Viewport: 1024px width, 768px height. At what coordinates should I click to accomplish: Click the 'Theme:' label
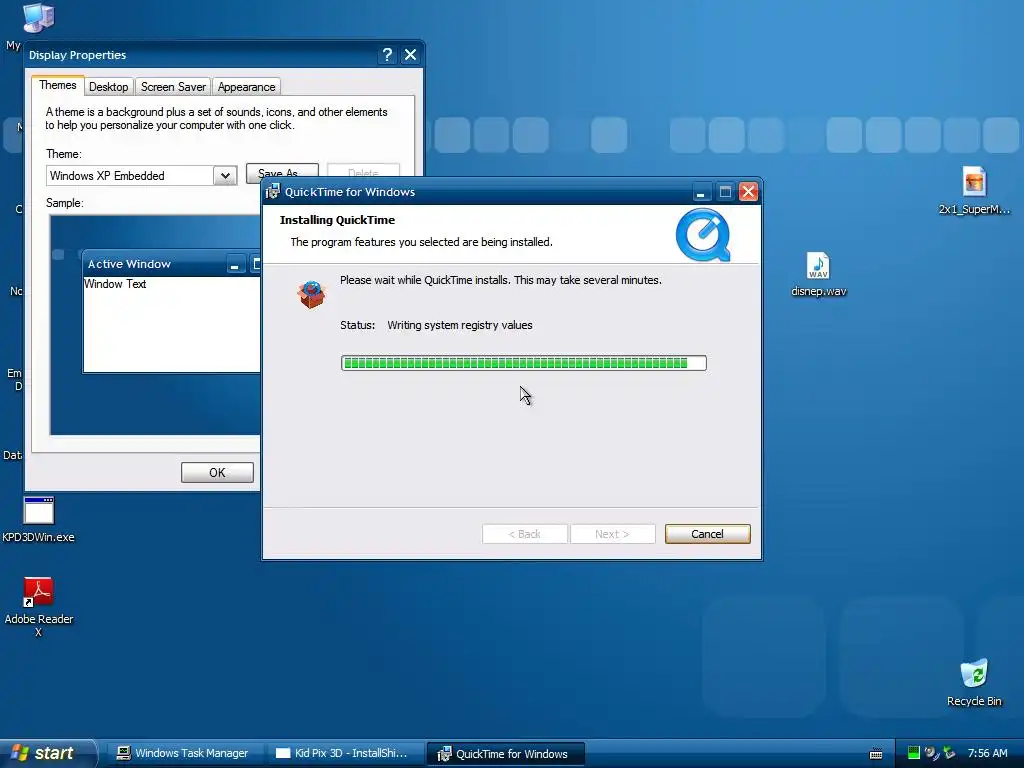click(64, 154)
